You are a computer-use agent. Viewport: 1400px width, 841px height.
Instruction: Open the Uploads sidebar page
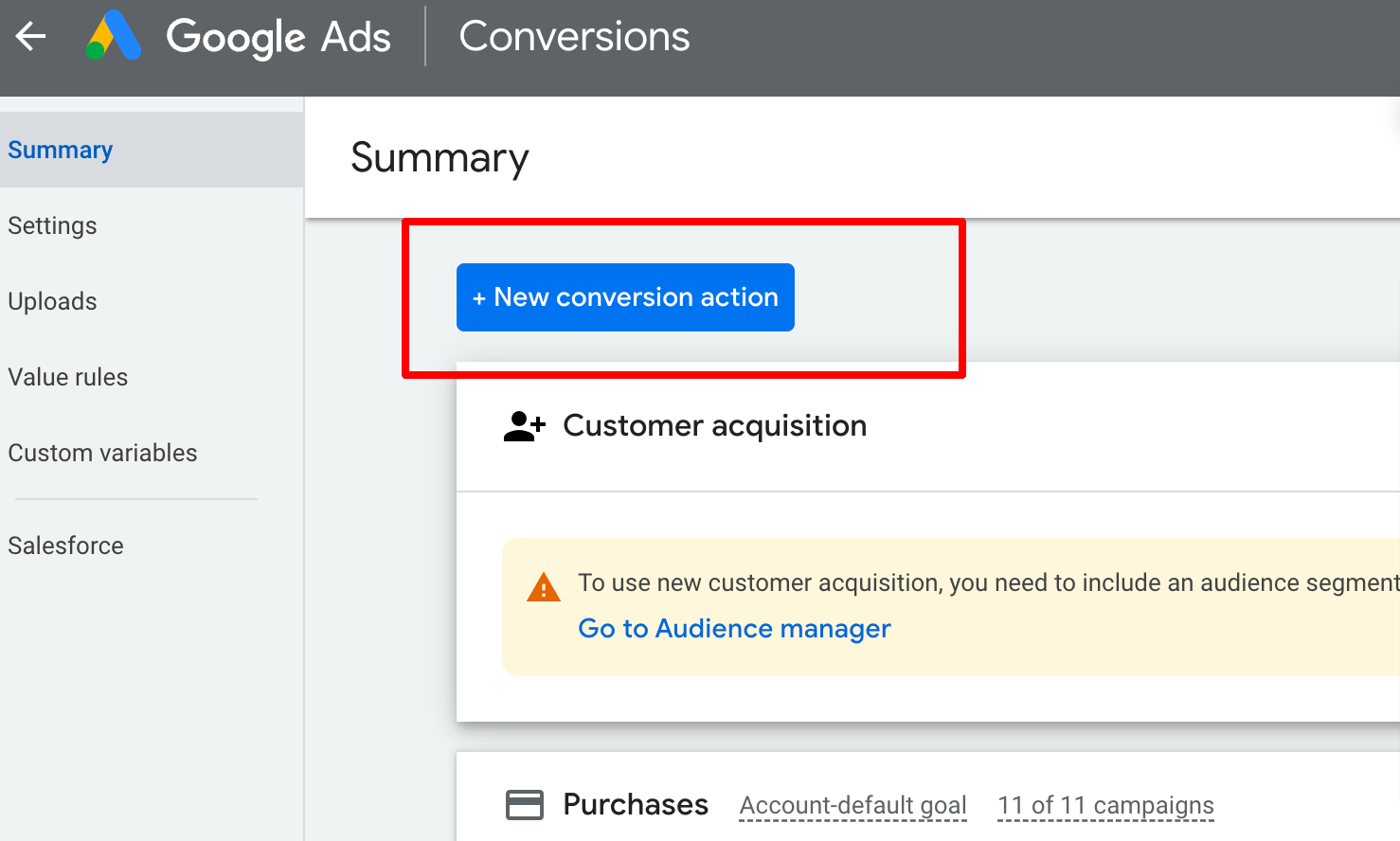coord(52,301)
